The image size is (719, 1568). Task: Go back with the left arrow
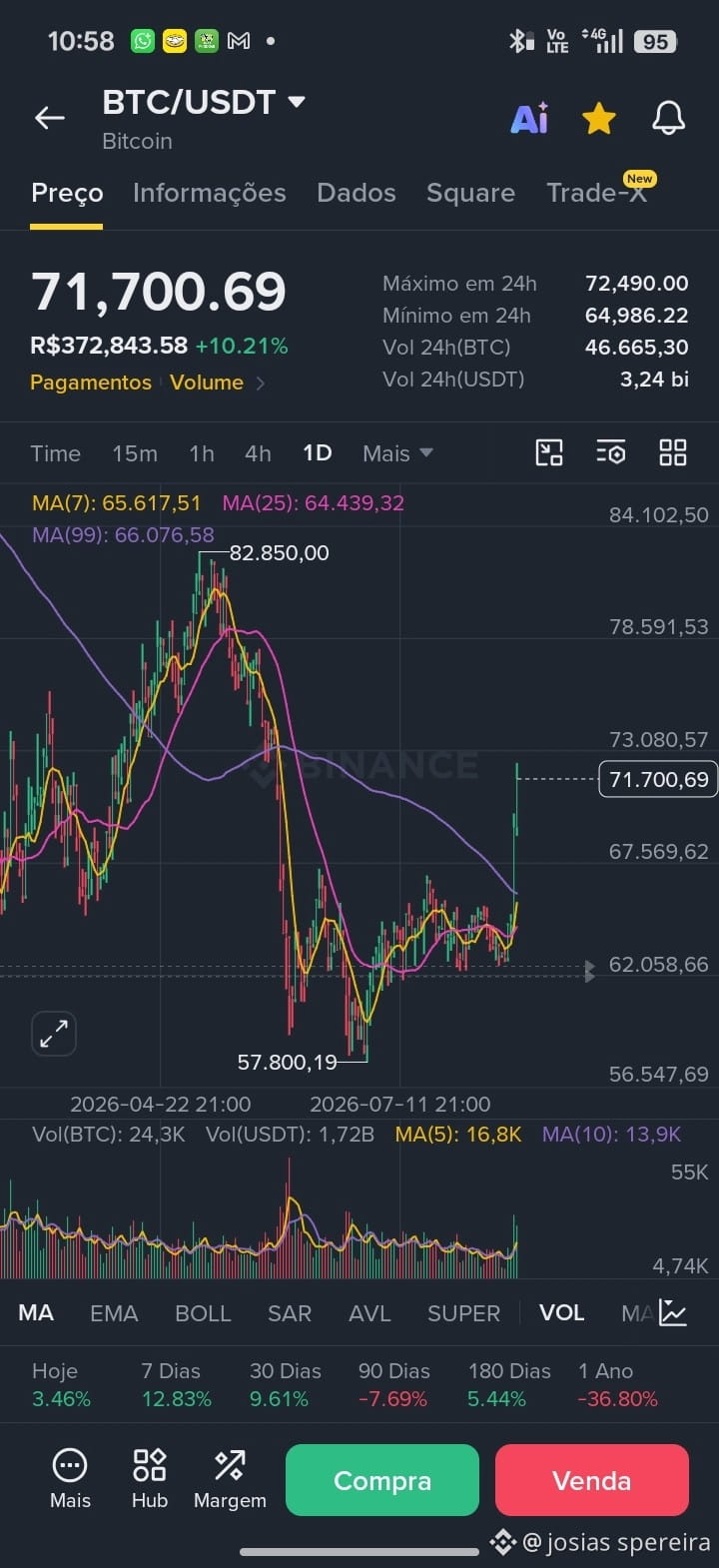coord(50,118)
